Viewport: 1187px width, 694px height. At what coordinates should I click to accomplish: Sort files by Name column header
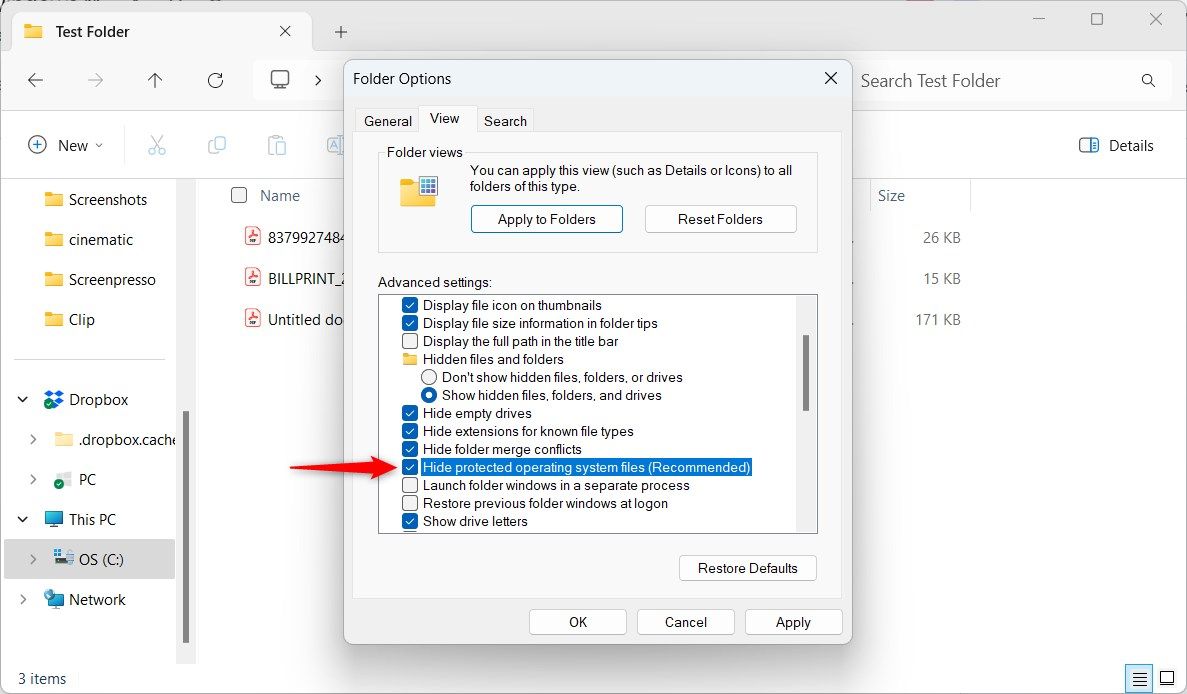(280, 195)
